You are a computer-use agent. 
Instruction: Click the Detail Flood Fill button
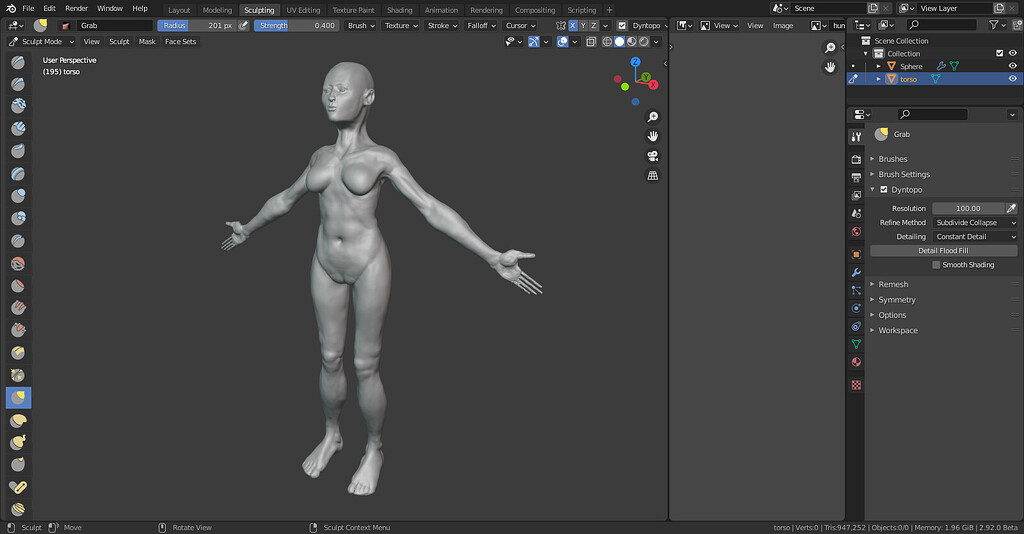[x=943, y=251]
